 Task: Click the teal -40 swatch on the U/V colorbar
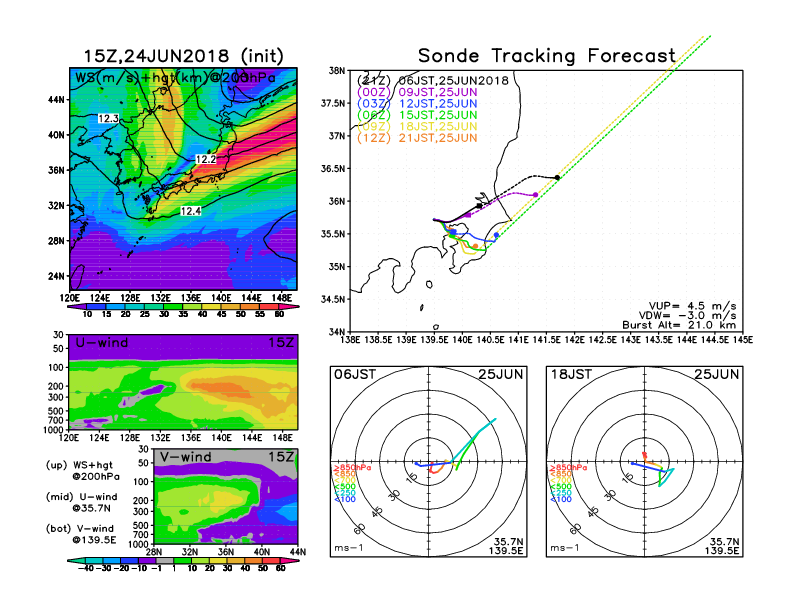pos(76,560)
